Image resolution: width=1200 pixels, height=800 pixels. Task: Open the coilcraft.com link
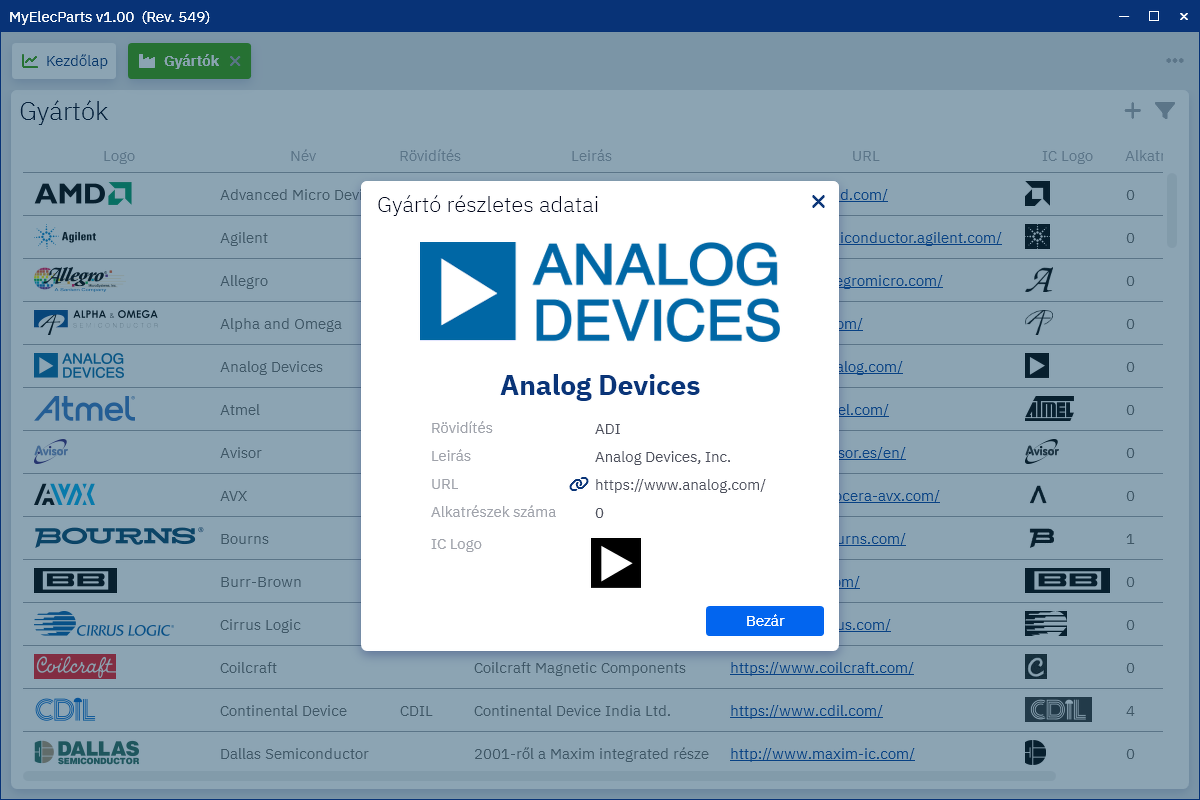point(822,667)
